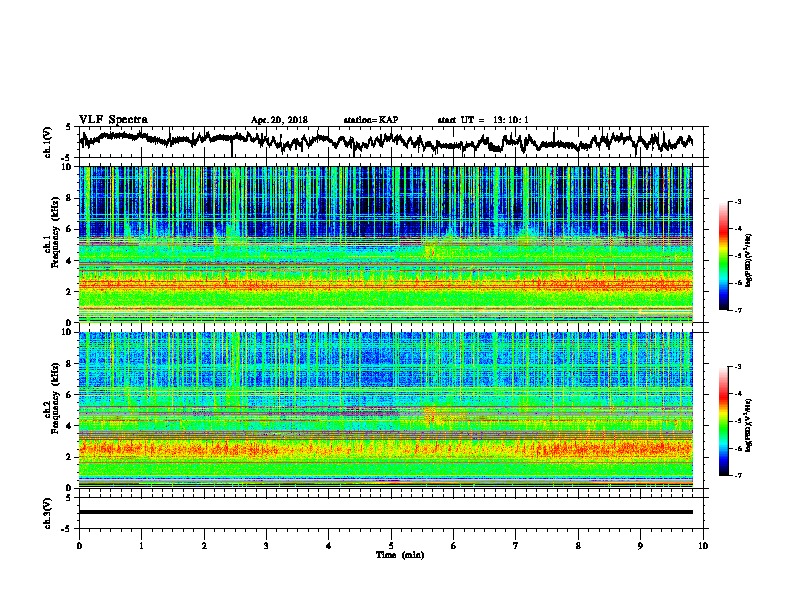Click the 10 kHz tick on ch.2 axis
The width and height of the screenshot is (792, 612).
tap(68, 332)
